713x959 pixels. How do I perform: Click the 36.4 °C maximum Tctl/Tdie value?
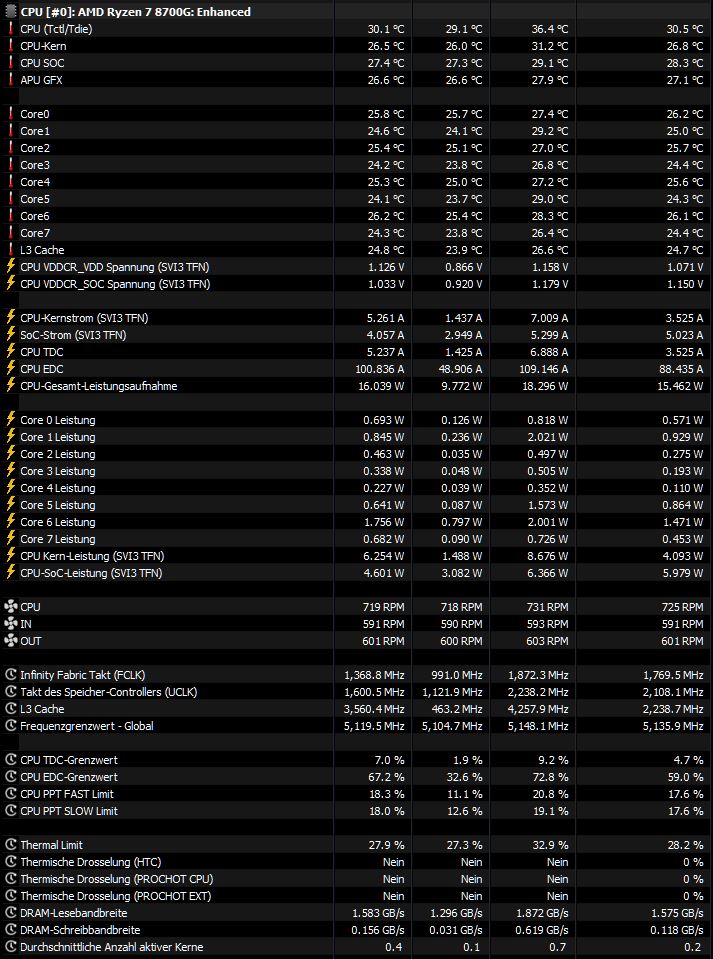pyautogui.click(x=550, y=29)
